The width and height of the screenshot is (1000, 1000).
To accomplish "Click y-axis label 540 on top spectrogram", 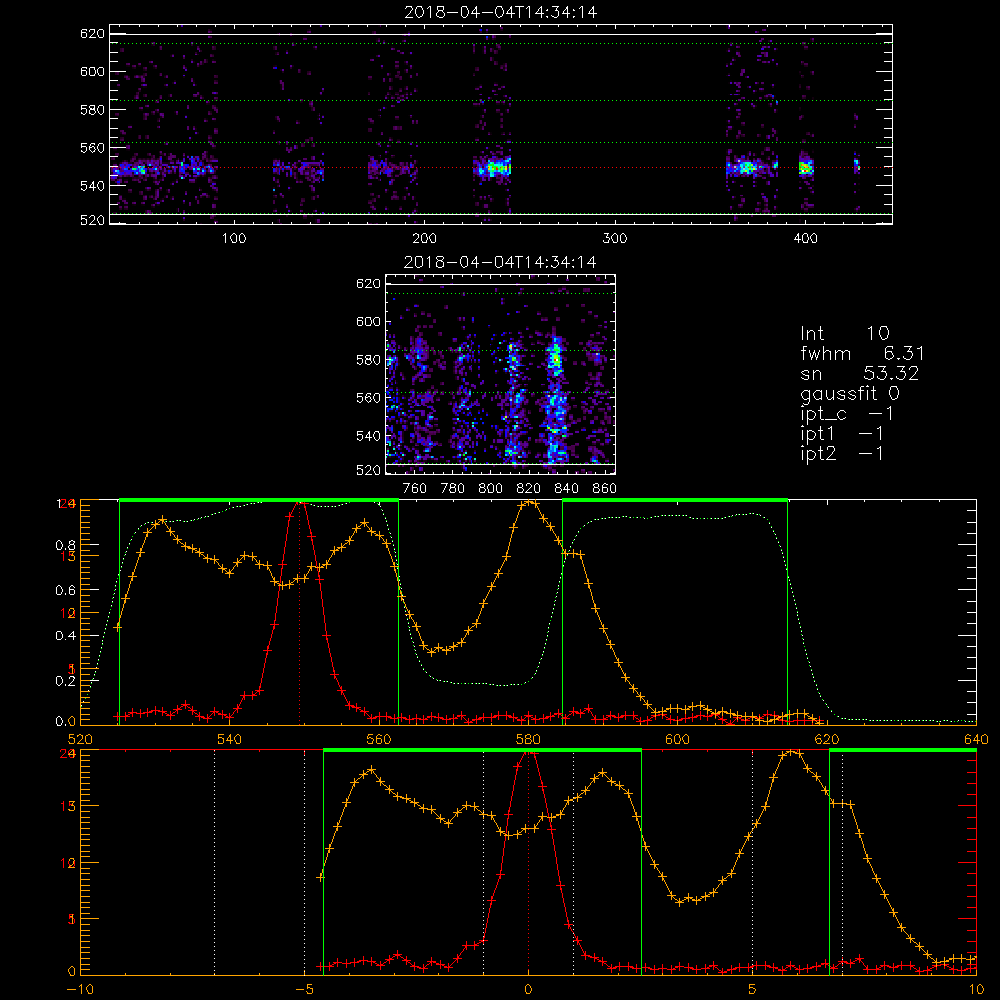I will tap(92, 186).
